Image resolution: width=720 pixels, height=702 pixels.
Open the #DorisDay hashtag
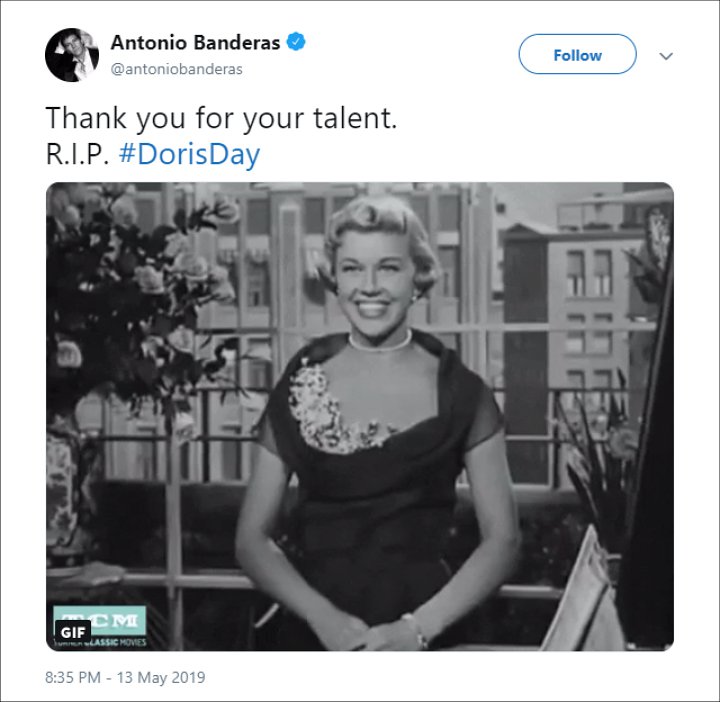(x=189, y=154)
